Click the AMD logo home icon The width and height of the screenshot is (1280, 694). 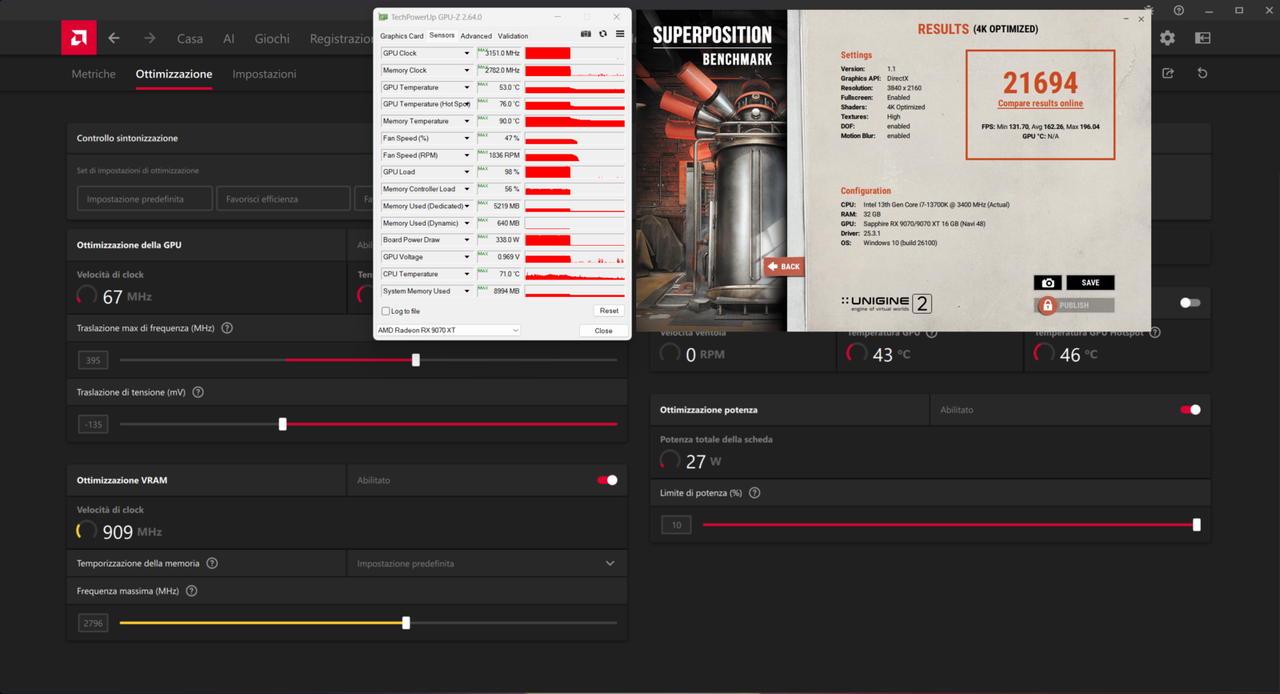click(79, 38)
